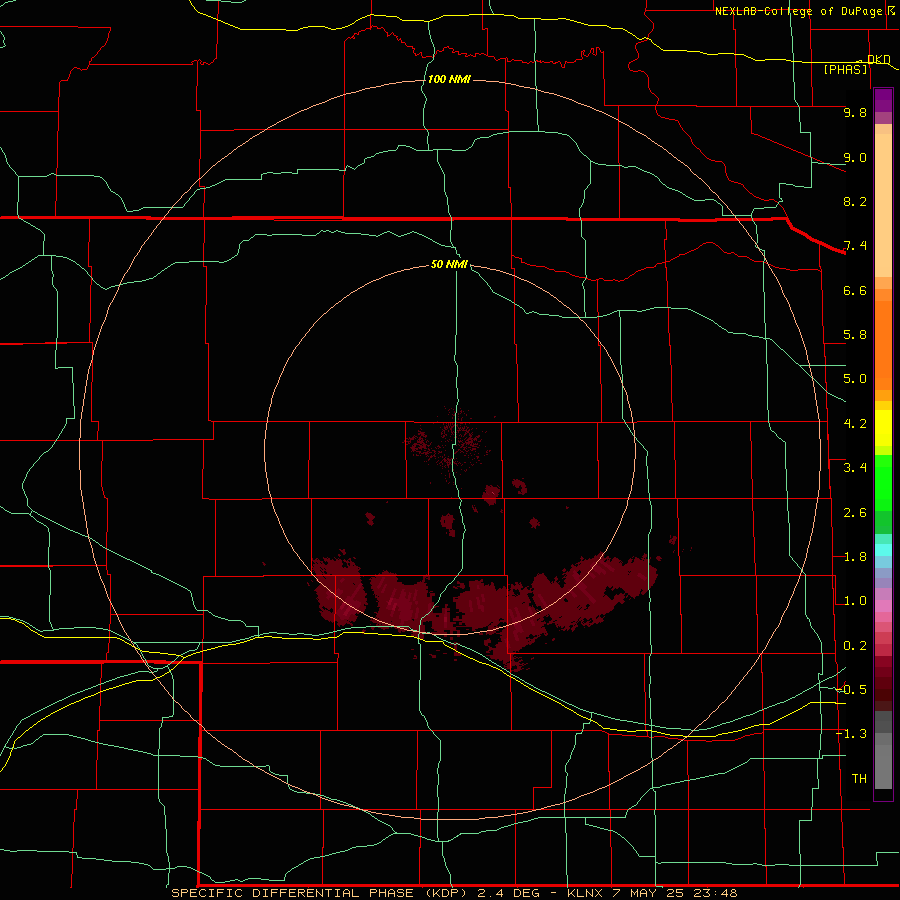
Task: Click the -0.5 scale value
Action: [851, 689]
